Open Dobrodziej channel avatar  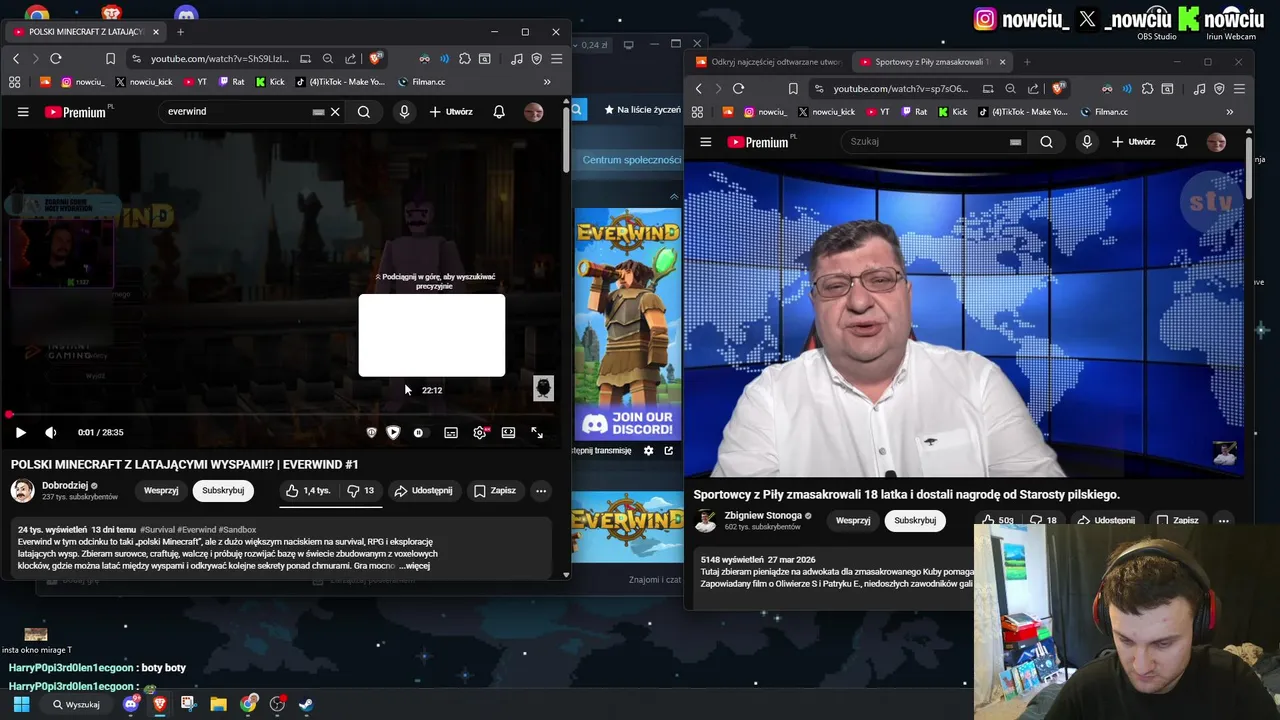tap(22, 491)
